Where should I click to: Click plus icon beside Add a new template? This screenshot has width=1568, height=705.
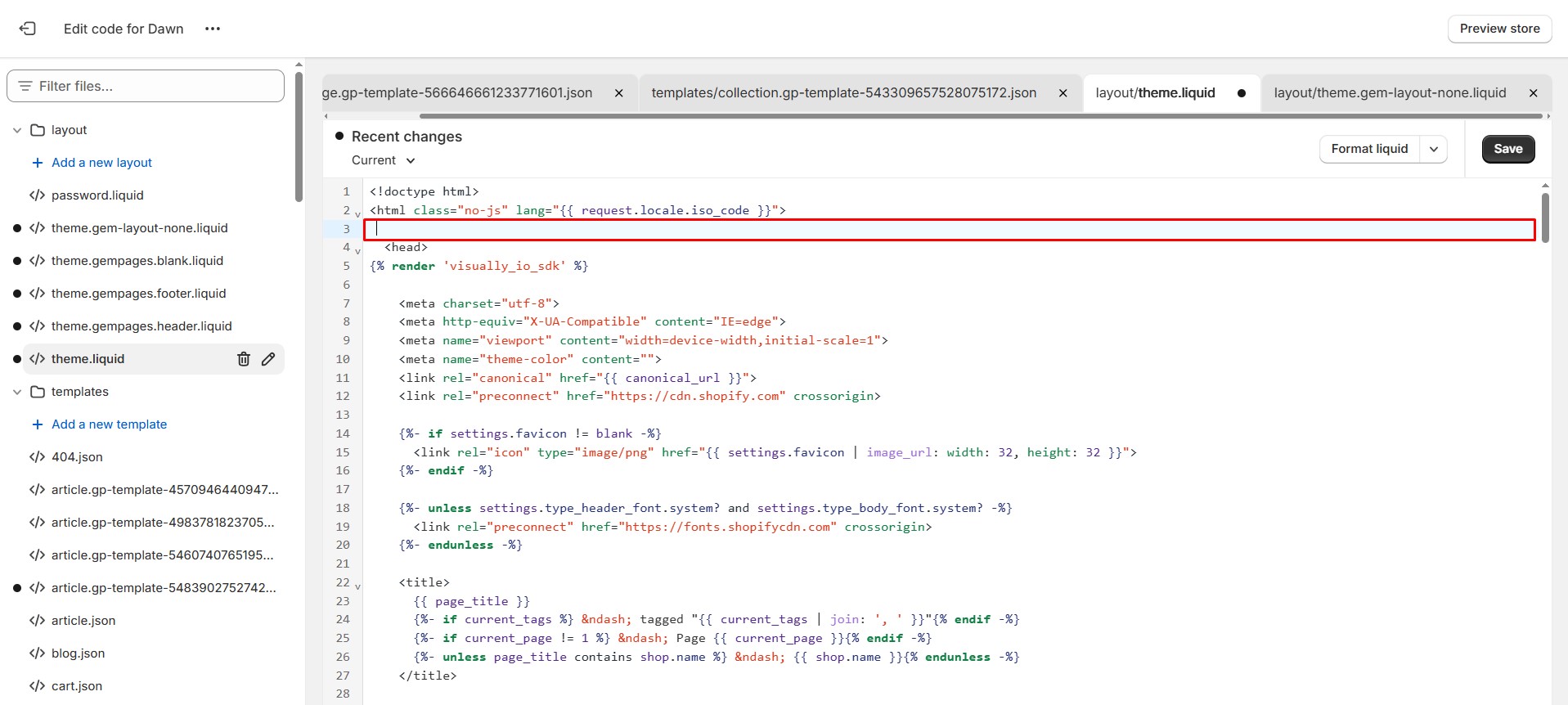(37, 424)
